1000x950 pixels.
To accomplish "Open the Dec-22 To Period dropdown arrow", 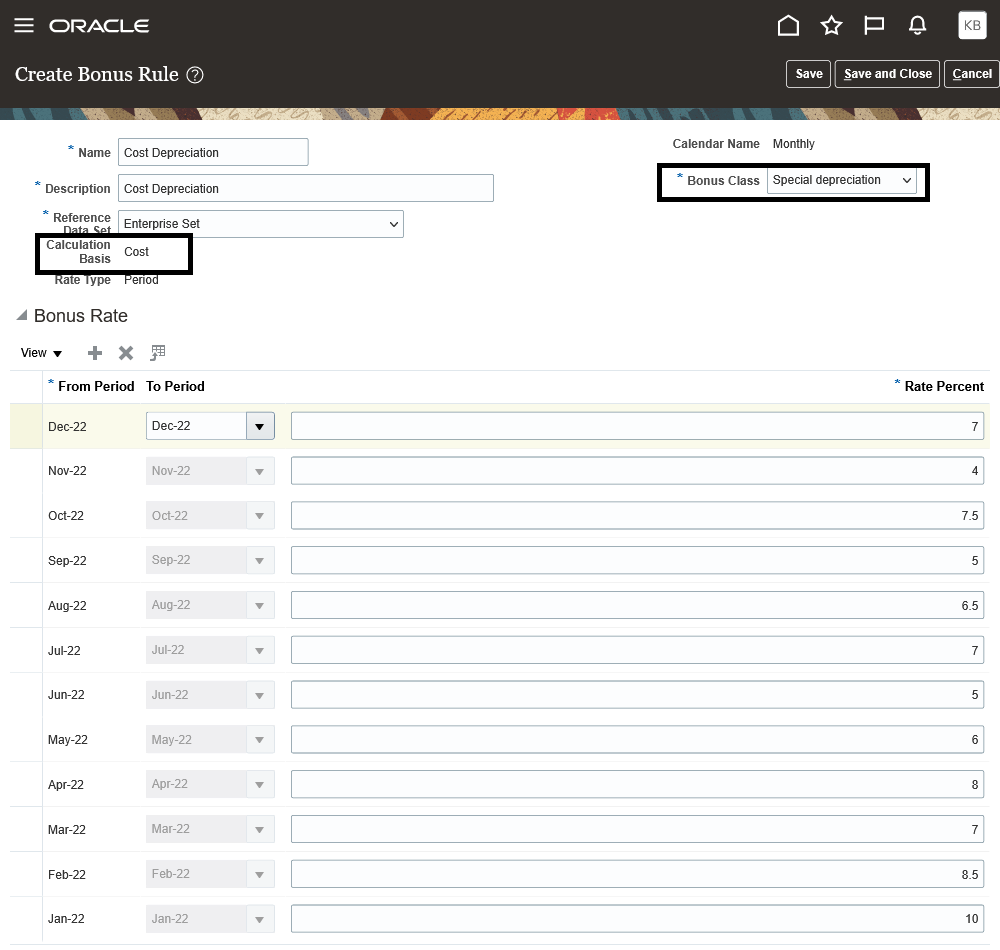I will (x=260, y=427).
